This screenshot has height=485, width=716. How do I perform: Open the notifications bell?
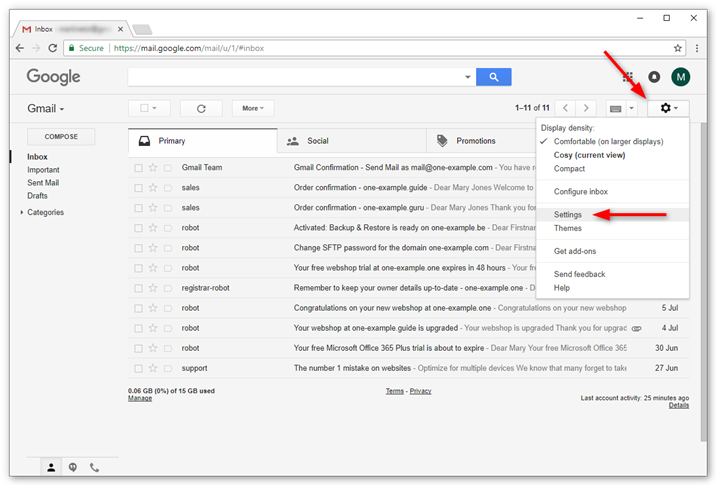pos(654,77)
